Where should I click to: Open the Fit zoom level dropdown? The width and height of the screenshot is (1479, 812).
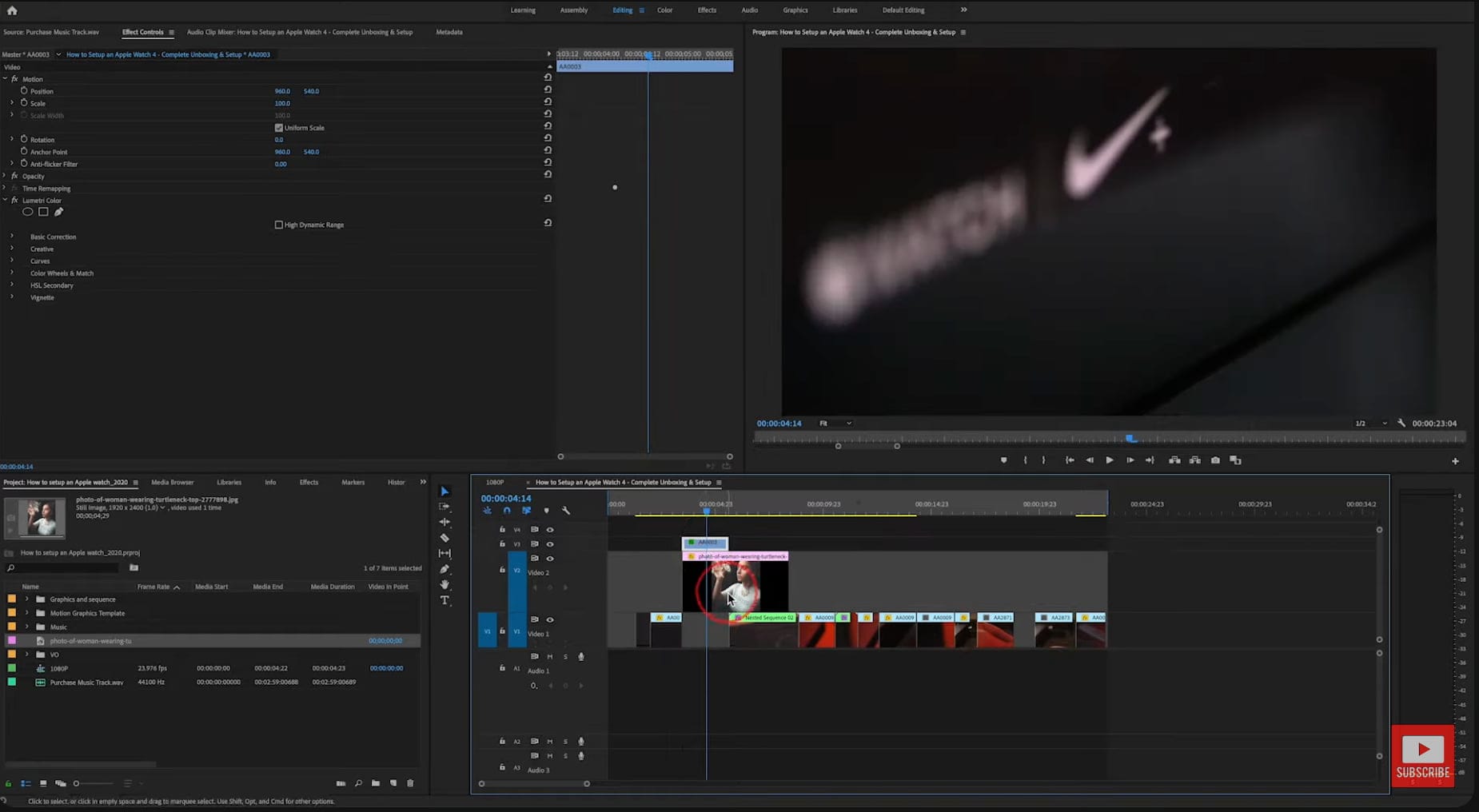(835, 424)
